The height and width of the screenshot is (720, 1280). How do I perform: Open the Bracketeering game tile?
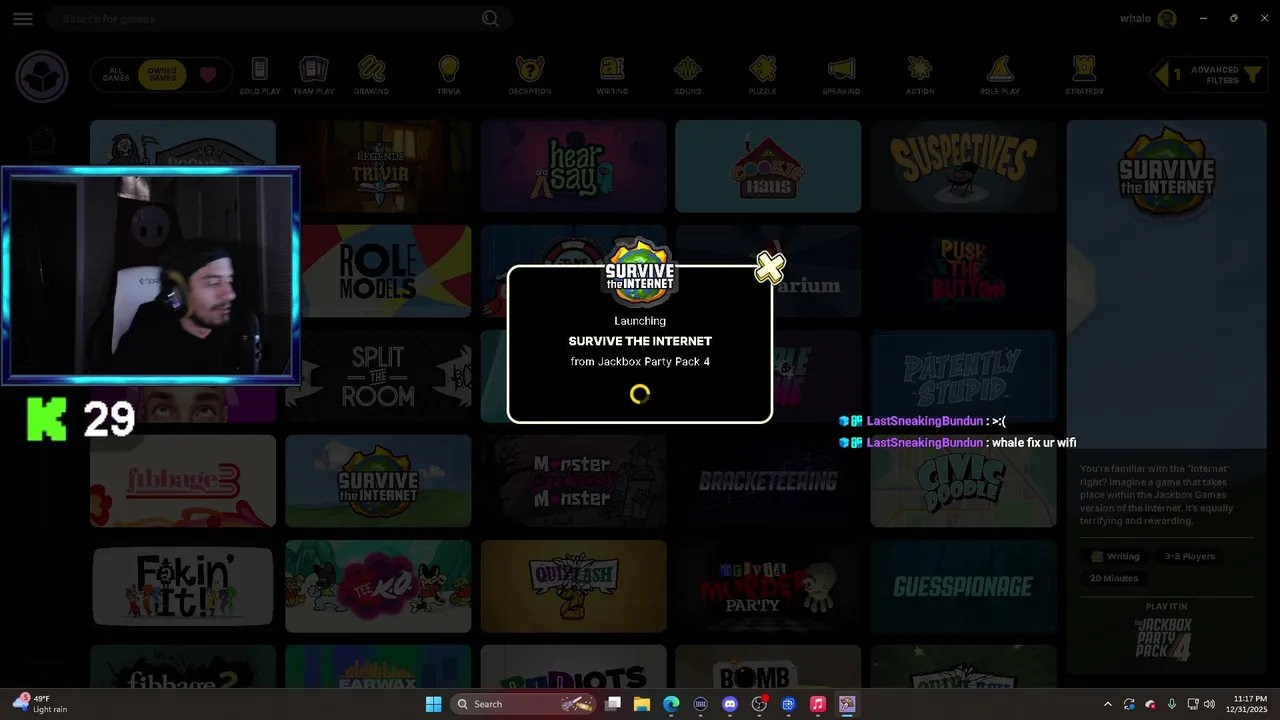(768, 481)
